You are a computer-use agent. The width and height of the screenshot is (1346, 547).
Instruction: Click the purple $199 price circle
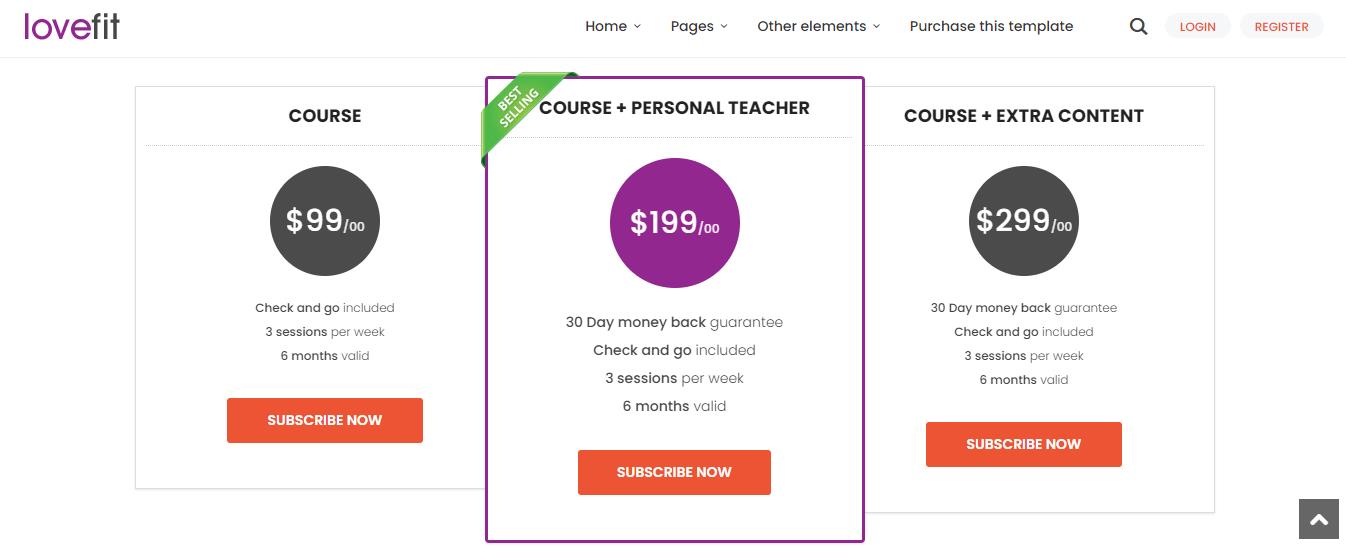tap(674, 222)
